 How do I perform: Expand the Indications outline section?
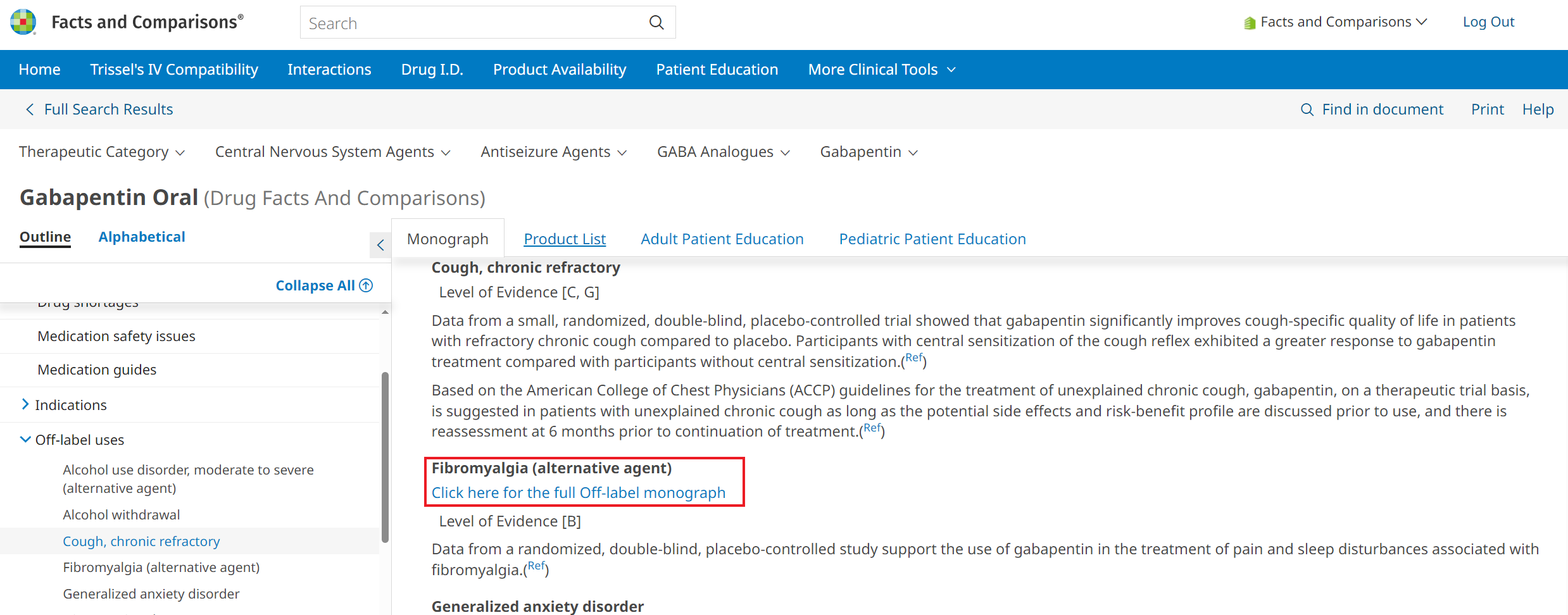25,404
